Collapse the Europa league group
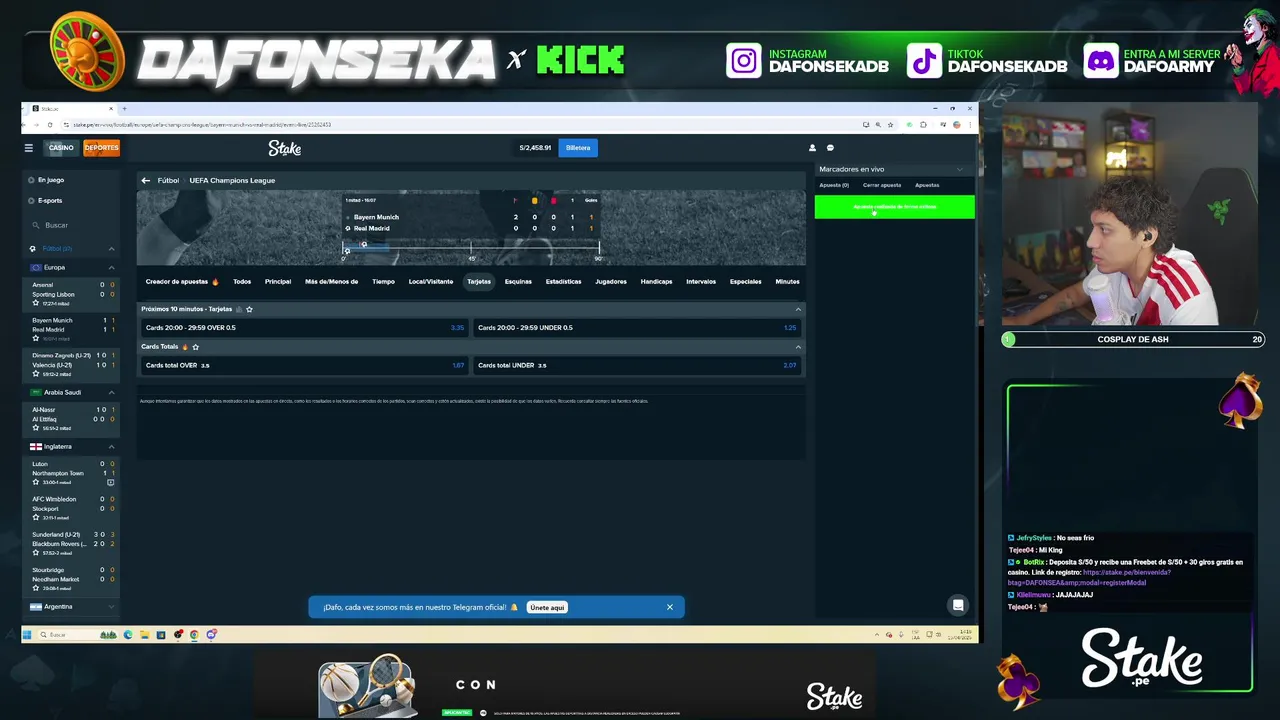This screenshot has height=720, width=1280. pos(111,267)
